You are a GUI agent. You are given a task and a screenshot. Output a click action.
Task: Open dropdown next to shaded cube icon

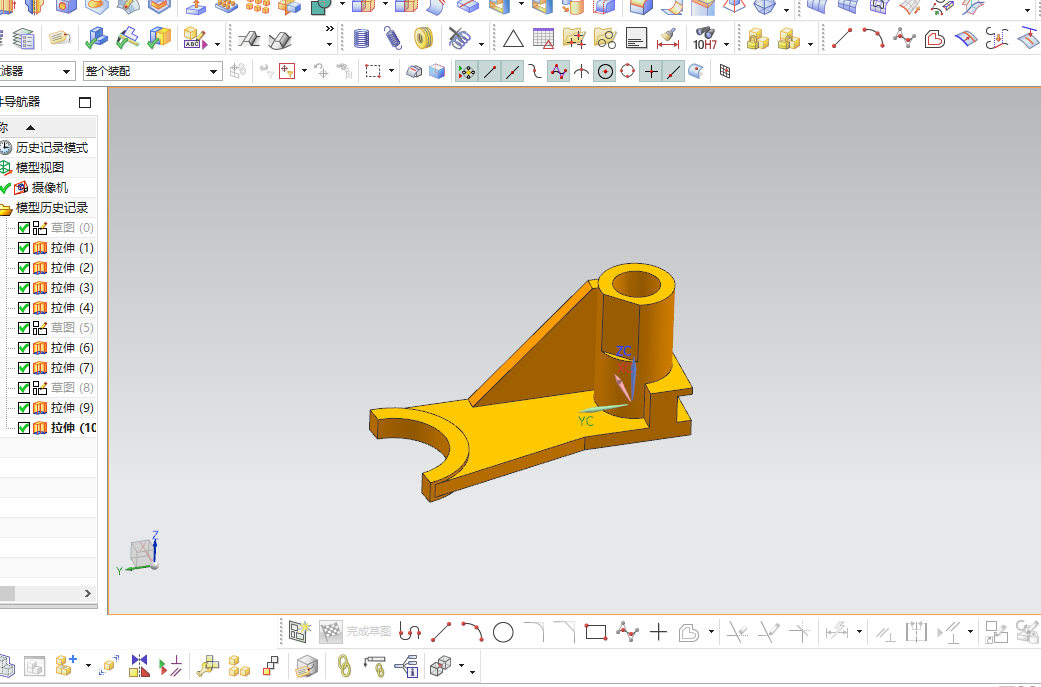coord(461,665)
